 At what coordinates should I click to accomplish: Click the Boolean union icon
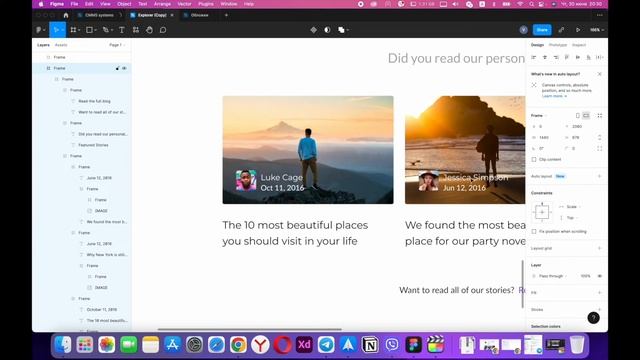[x=341, y=30]
